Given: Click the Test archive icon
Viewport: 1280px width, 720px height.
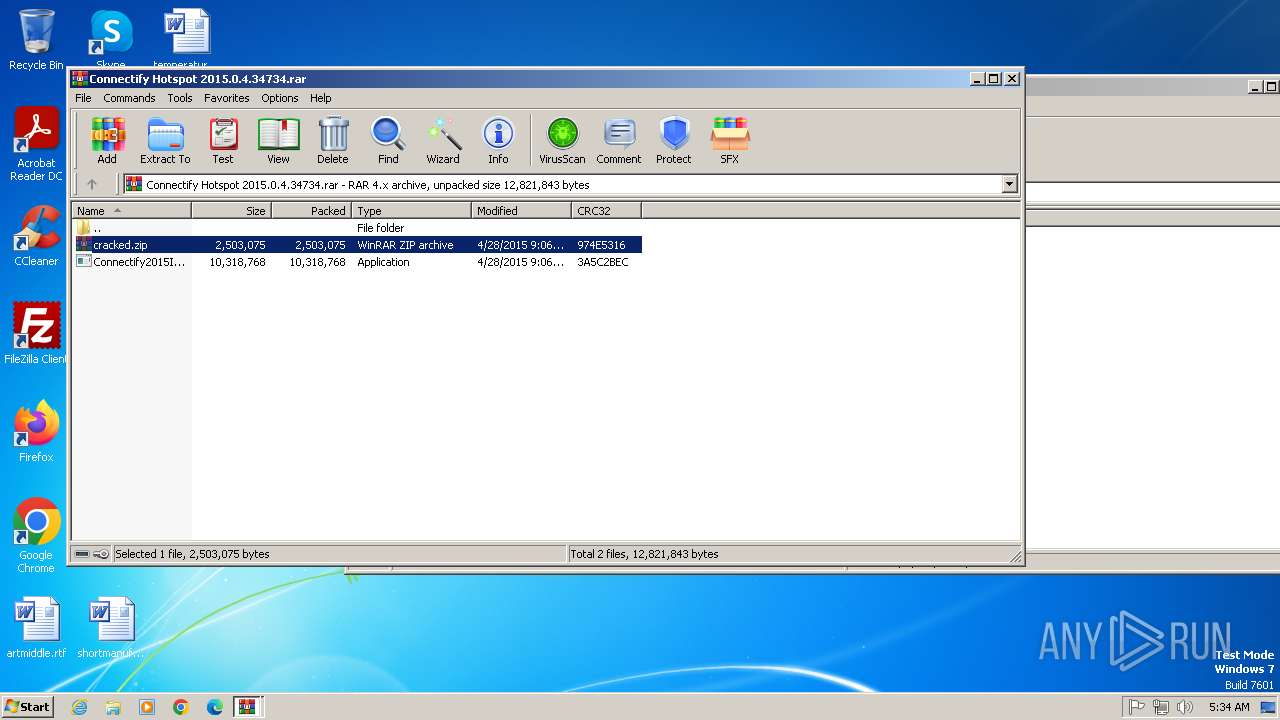Looking at the screenshot, I should 223,141.
